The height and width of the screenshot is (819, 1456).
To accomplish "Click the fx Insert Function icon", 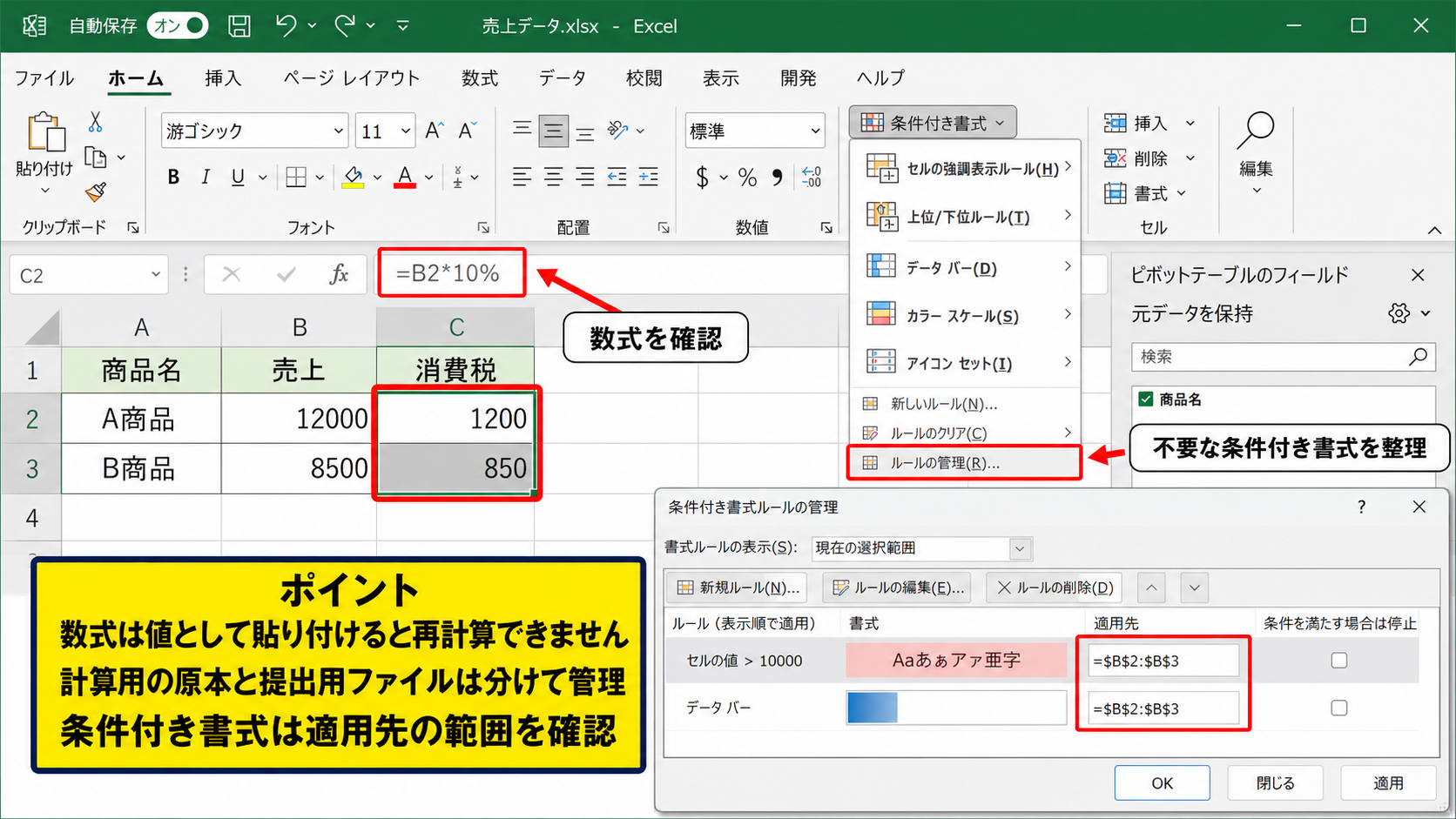I will click(x=339, y=275).
